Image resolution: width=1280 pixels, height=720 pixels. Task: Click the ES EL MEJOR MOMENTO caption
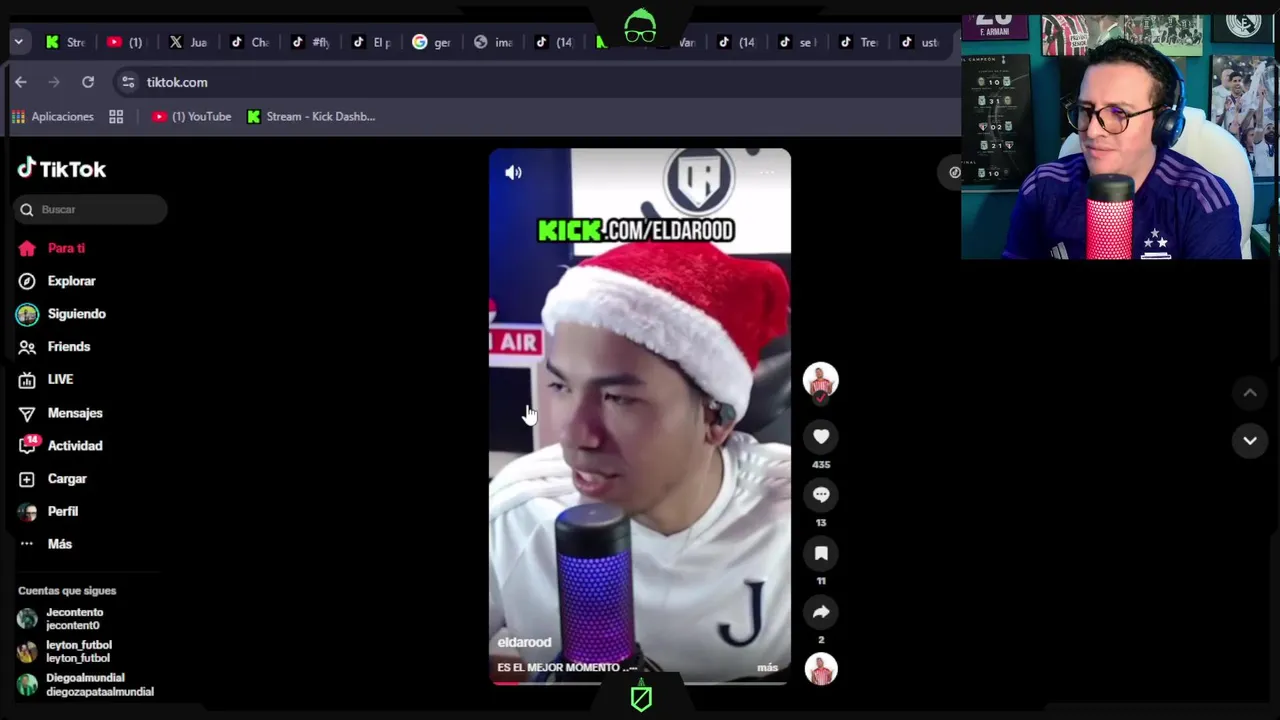point(567,667)
